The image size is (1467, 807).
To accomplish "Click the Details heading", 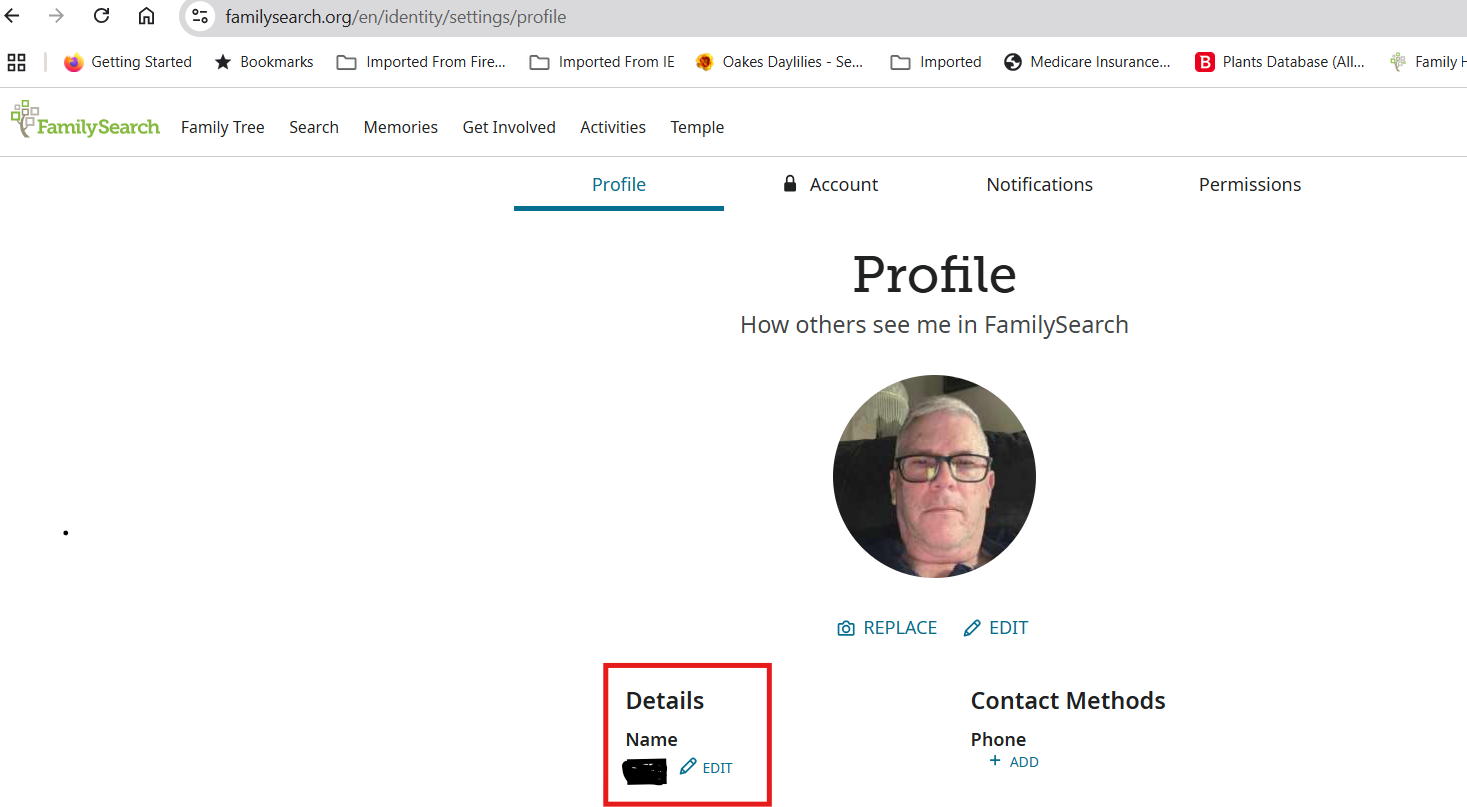I will pos(665,701).
